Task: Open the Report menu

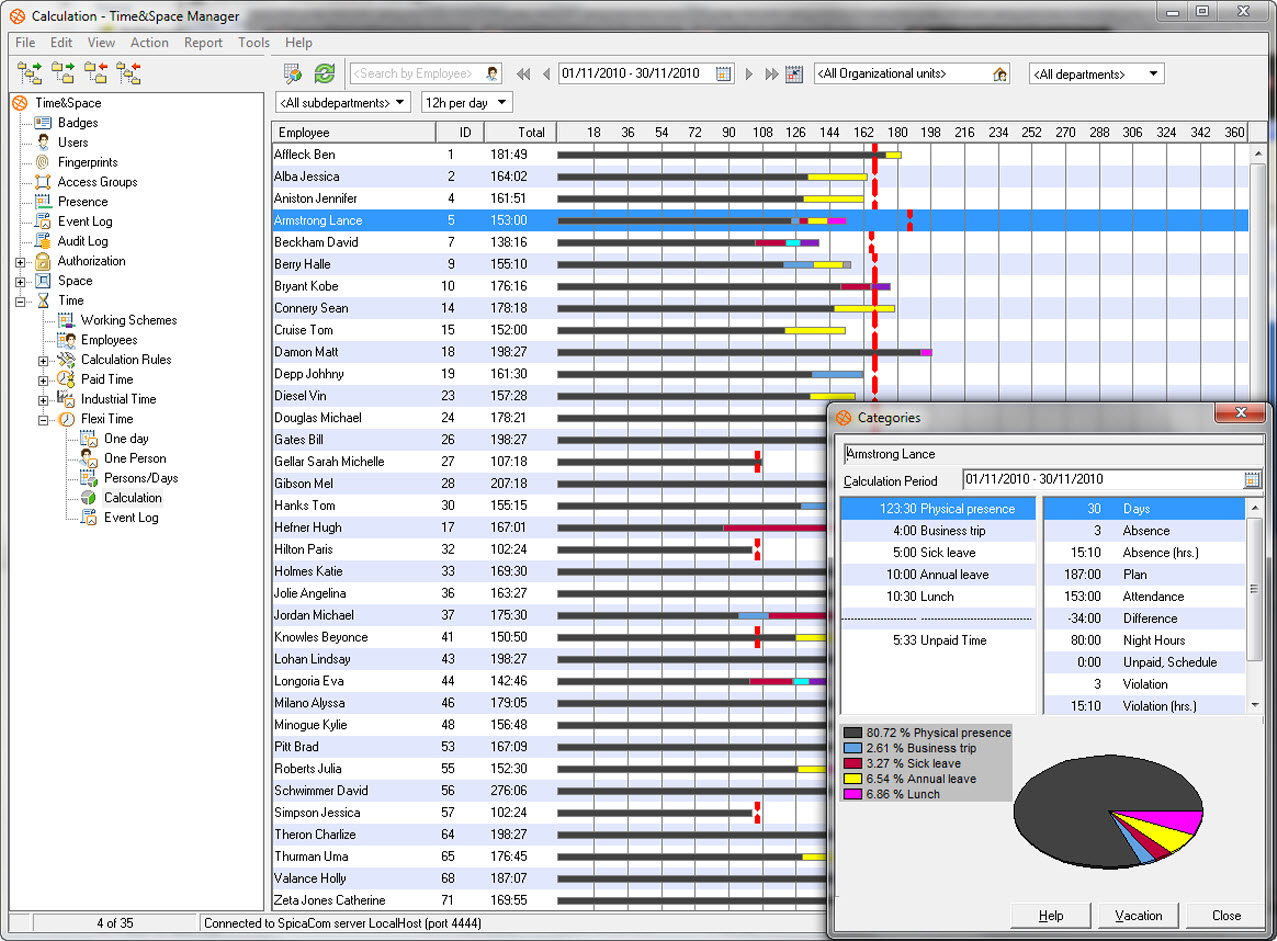Action: tap(203, 43)
